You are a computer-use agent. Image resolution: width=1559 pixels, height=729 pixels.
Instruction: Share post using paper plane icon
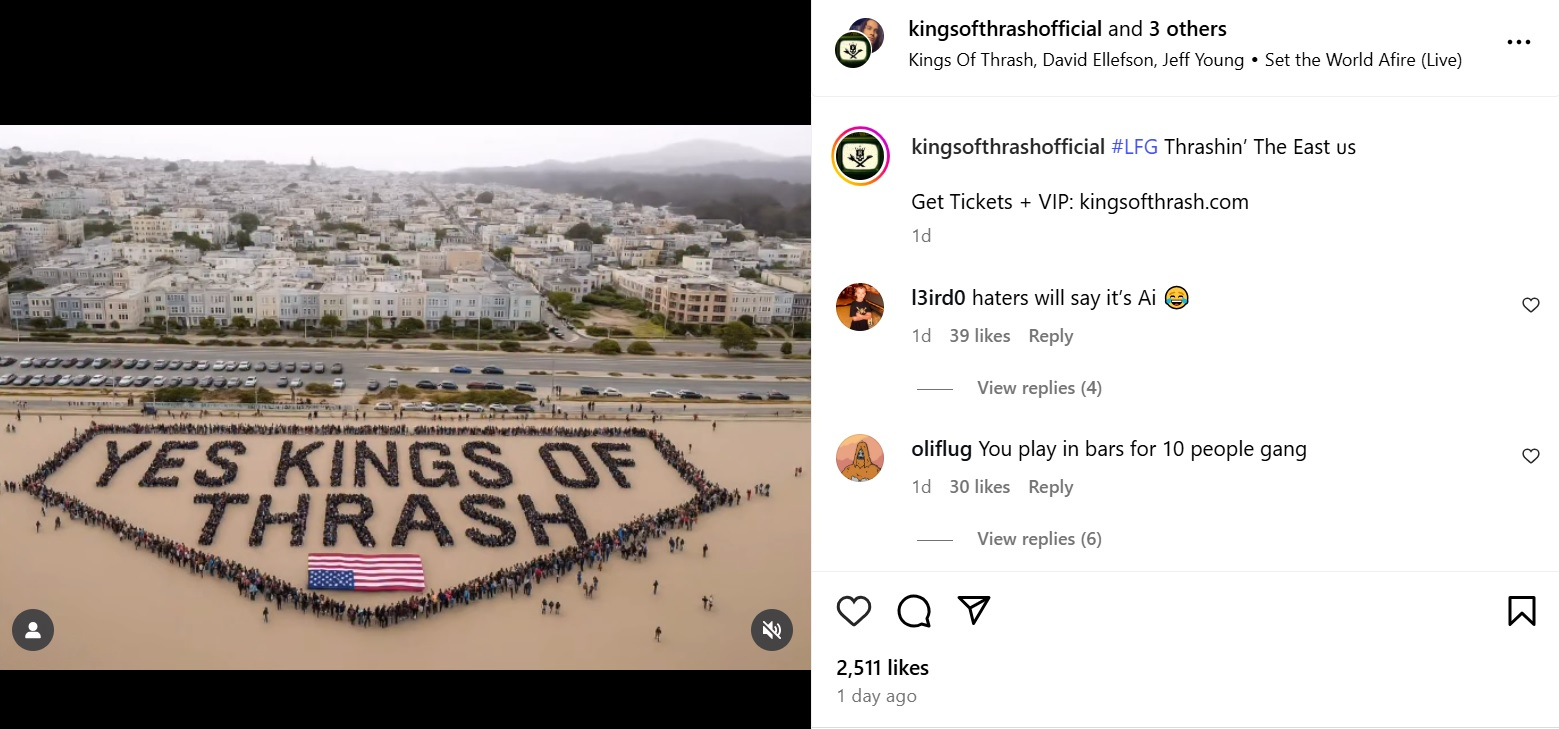coord(974,610)
